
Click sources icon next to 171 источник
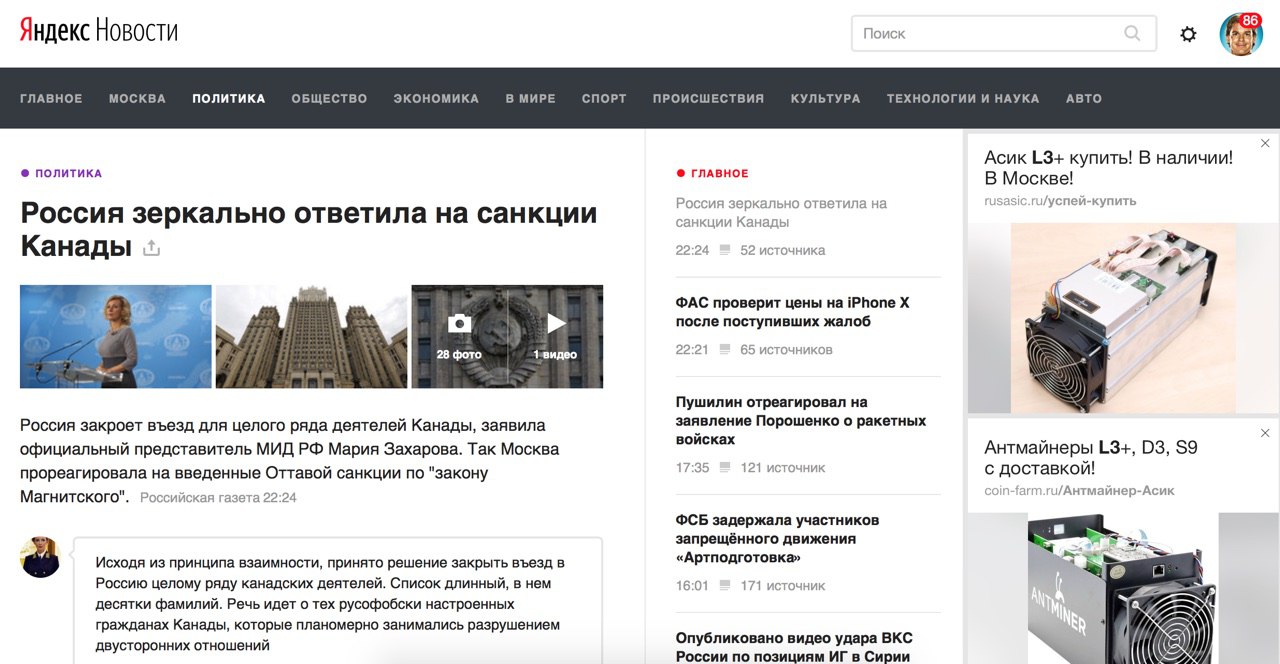725,586
